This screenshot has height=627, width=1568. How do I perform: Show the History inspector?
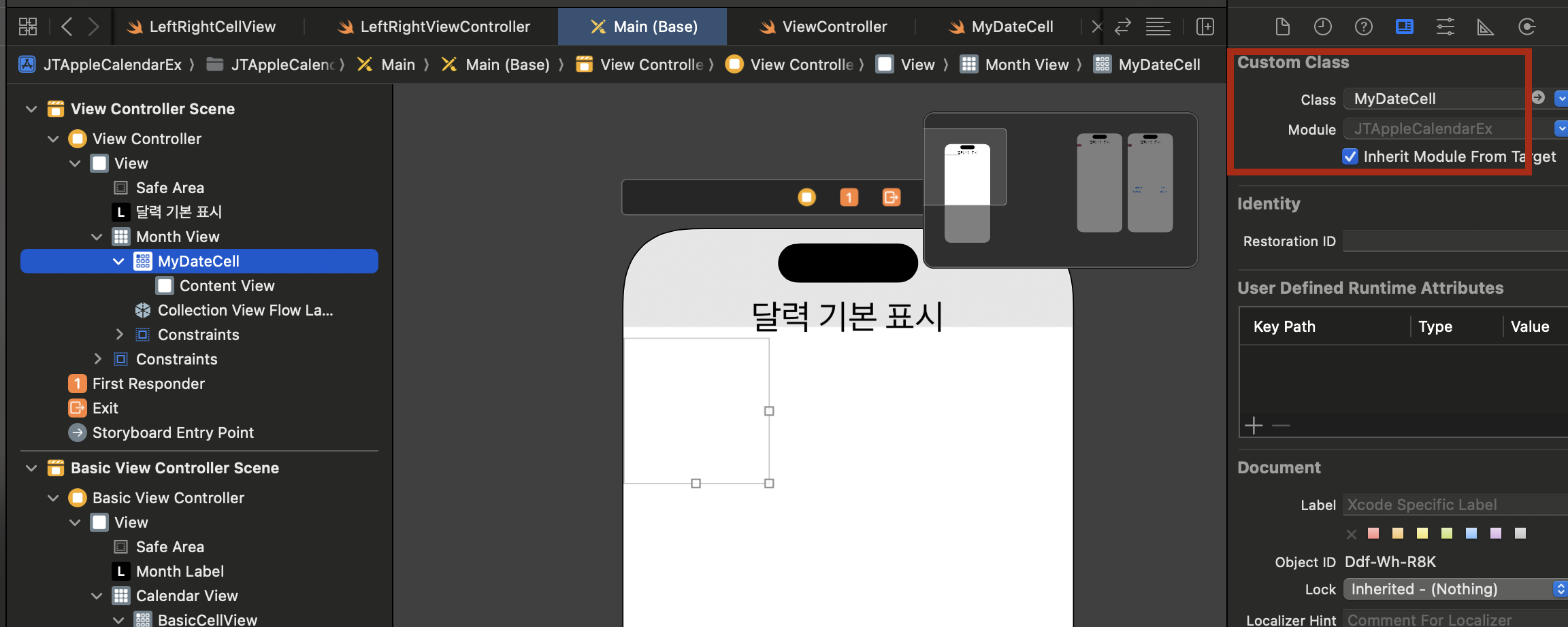click(x=1322, y=27)
